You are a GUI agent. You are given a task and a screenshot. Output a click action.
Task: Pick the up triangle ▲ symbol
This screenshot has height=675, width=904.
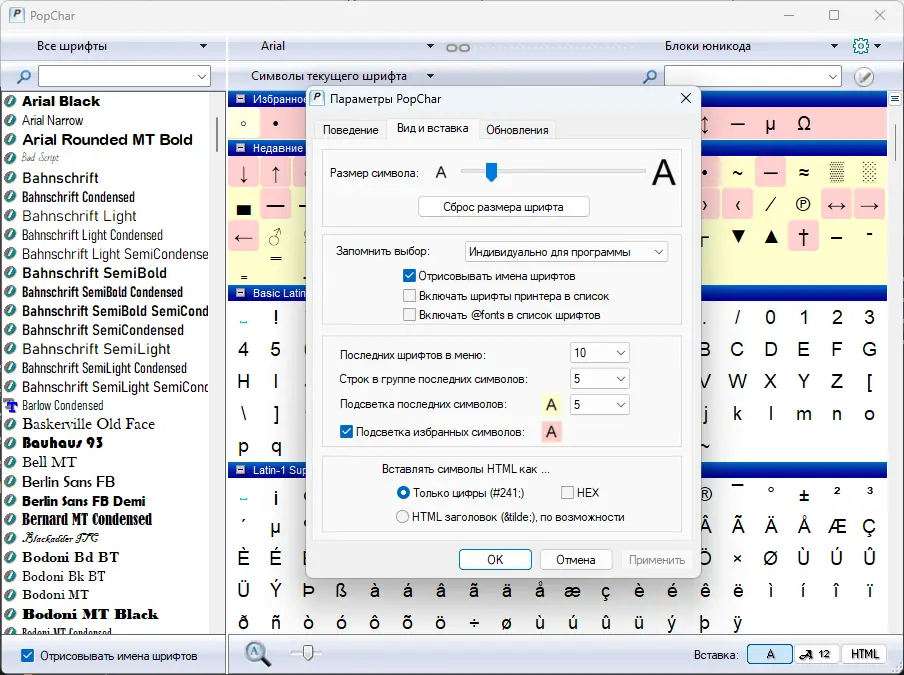(771, 236)
